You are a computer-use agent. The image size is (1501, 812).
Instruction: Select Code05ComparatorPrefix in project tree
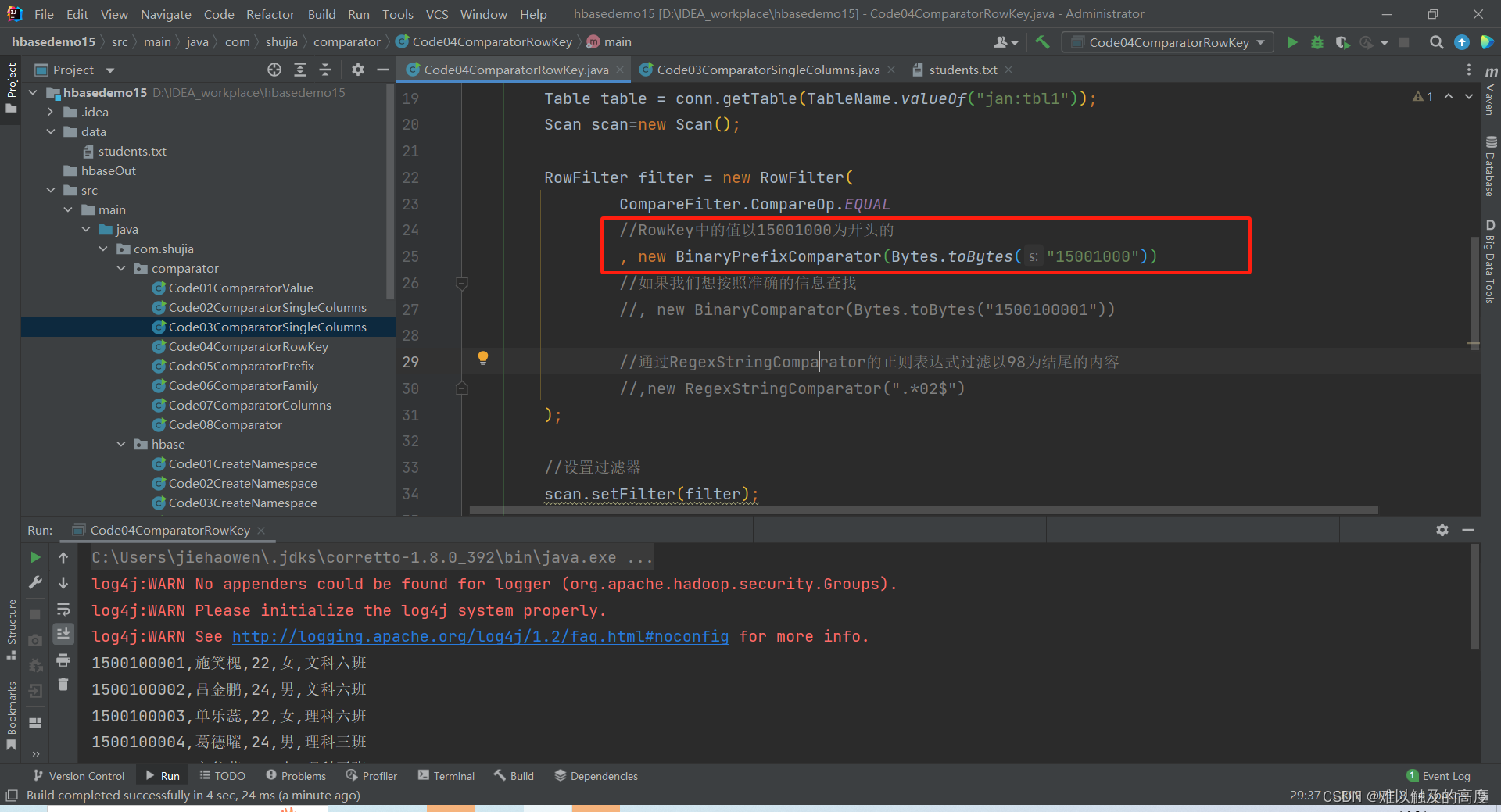tap(242, 366)
